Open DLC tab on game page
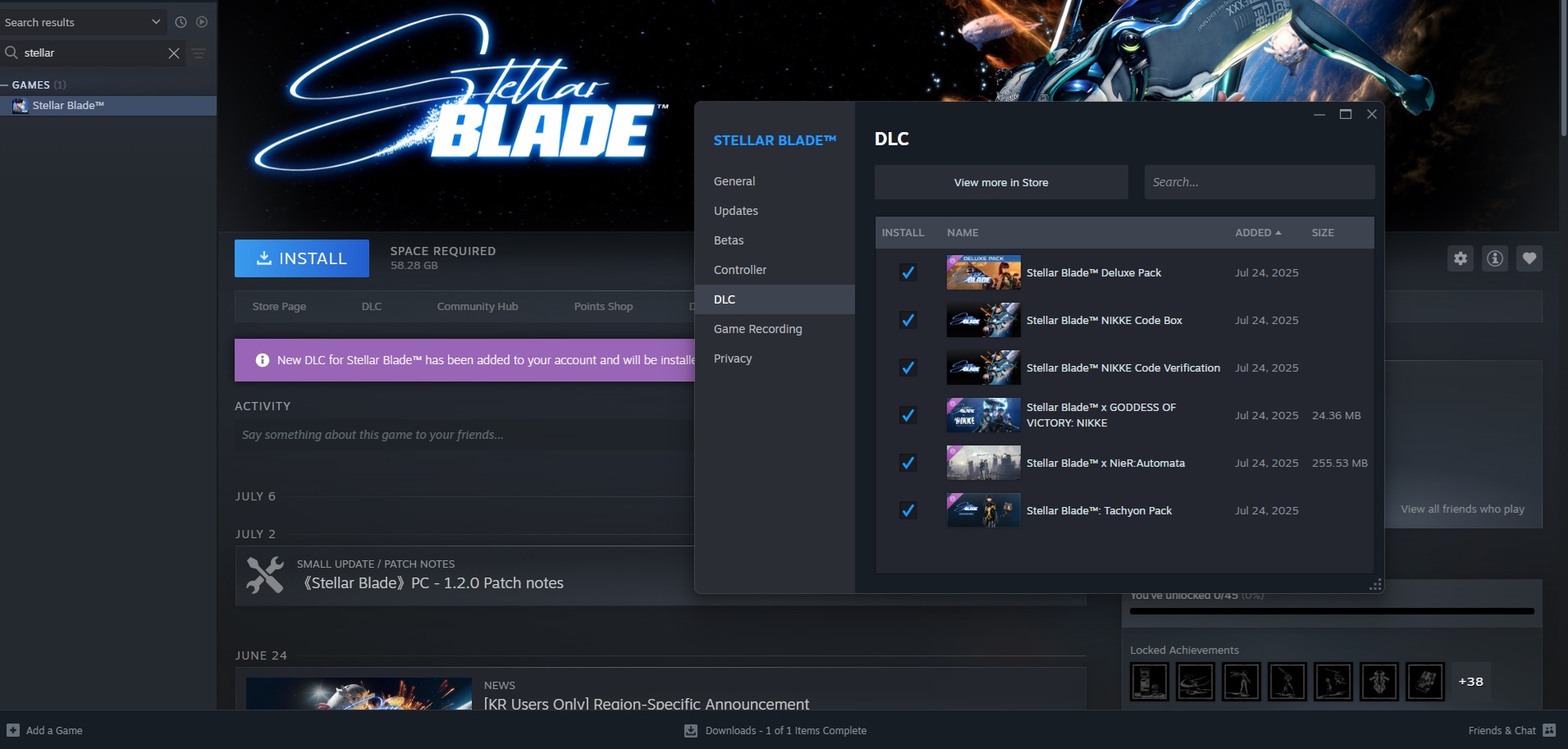 click(x=372, y=307)
